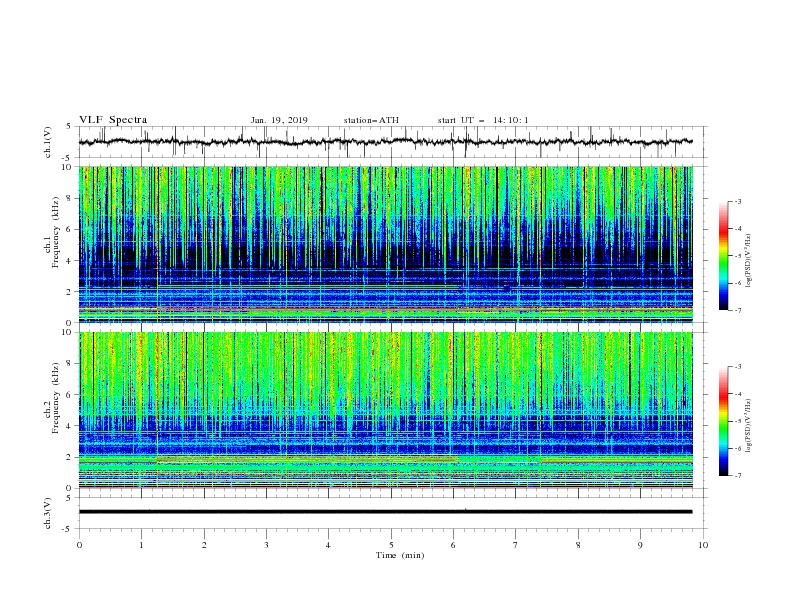
Task: Click the "ch.1(V)" axis label
Action: coord(48,142)
